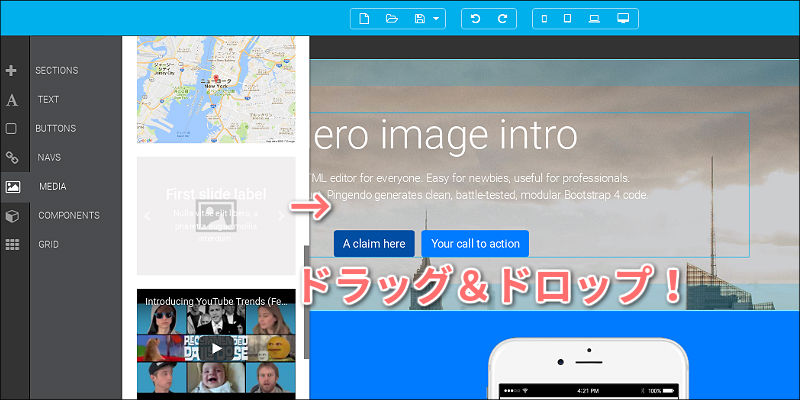Image resolution: width=800 pixels, height=400 pixels.
Task: Click the plus icon for Sections
Action: [x=11, y=71]
